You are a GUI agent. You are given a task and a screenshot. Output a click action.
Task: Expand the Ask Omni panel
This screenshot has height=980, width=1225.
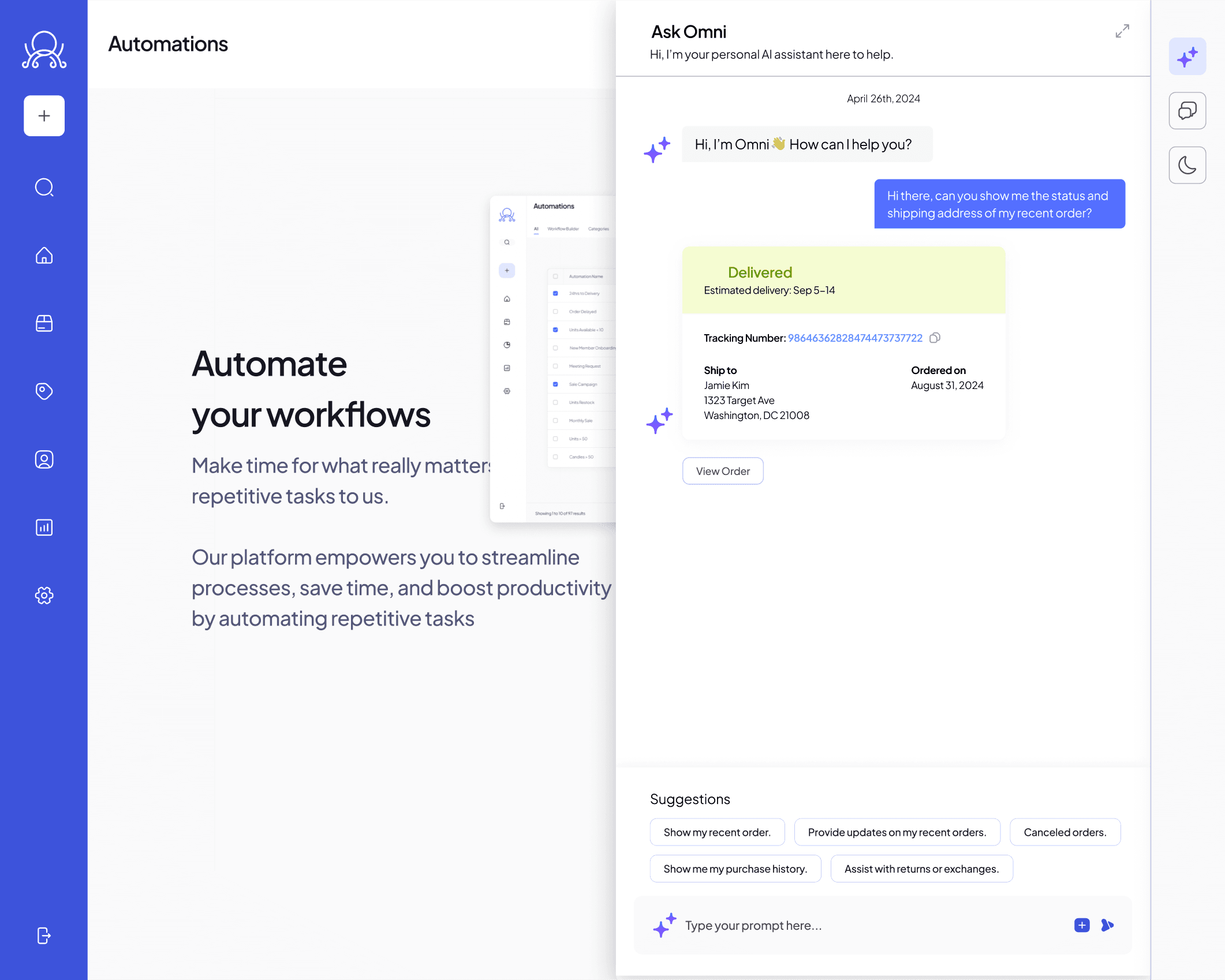coord(1122,31)
